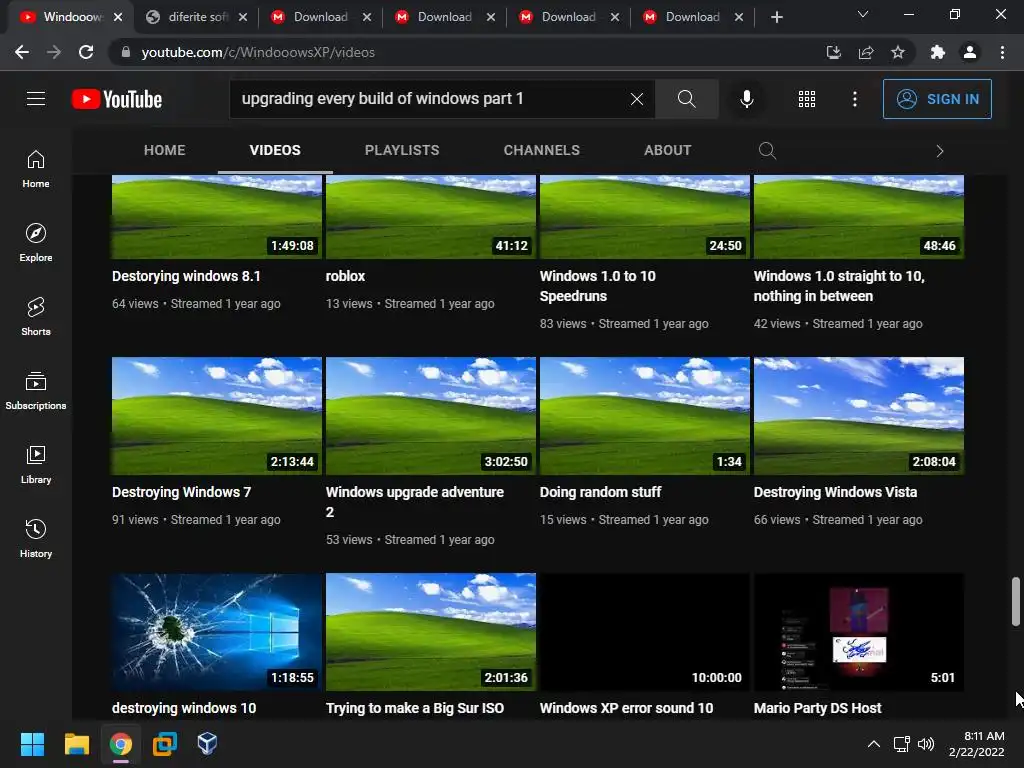The image size is (1024, 768).
Task: Open the YouTube apps grid icon
Action: click(x=807, y=99)
